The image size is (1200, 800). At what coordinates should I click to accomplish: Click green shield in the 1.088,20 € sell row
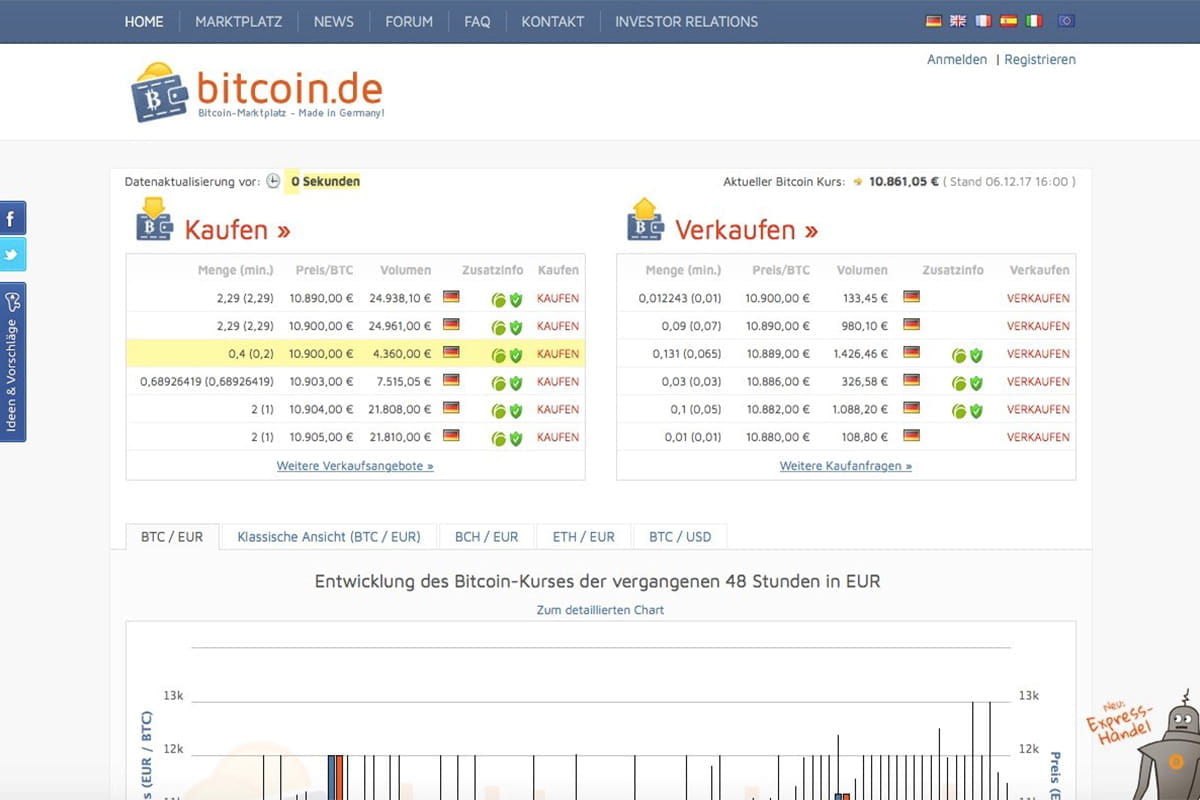pyautogui.click(x=976, y=410)
